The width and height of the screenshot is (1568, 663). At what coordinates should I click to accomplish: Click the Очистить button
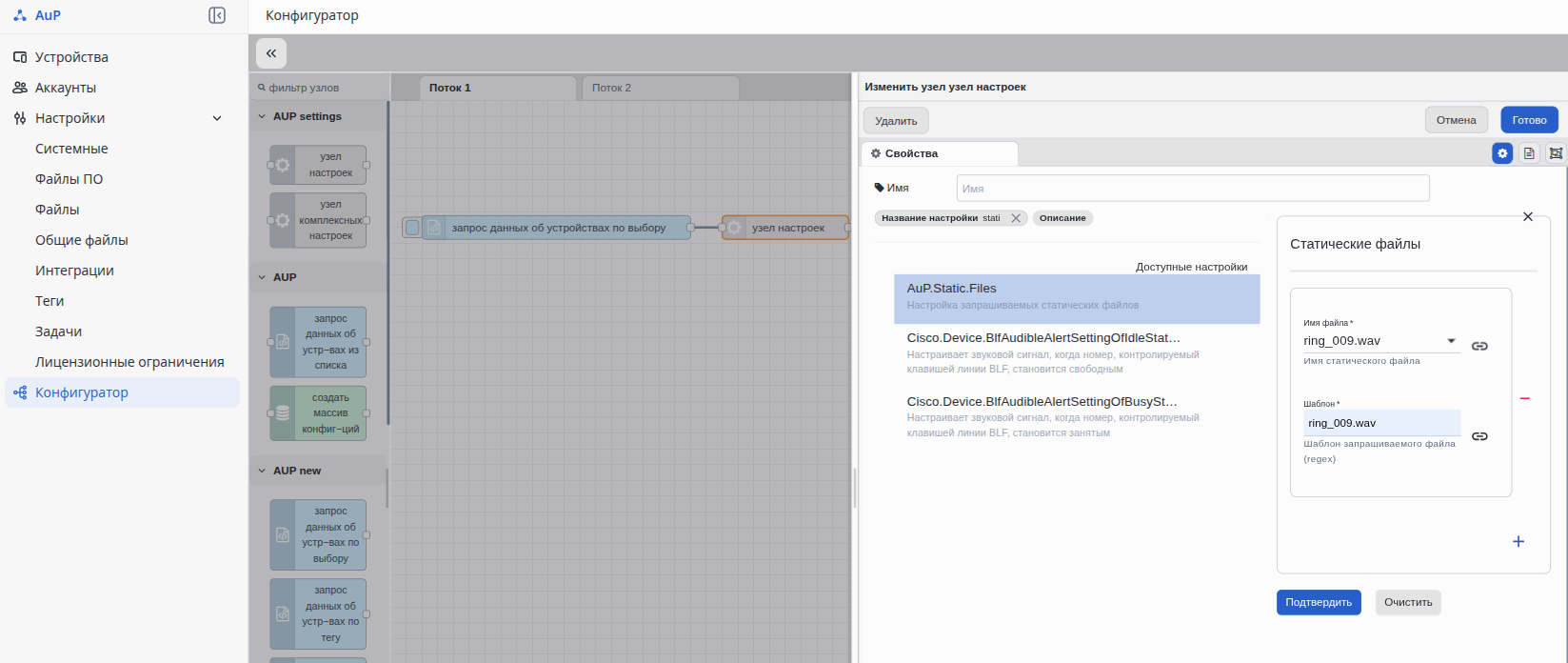pos(1408,602)
